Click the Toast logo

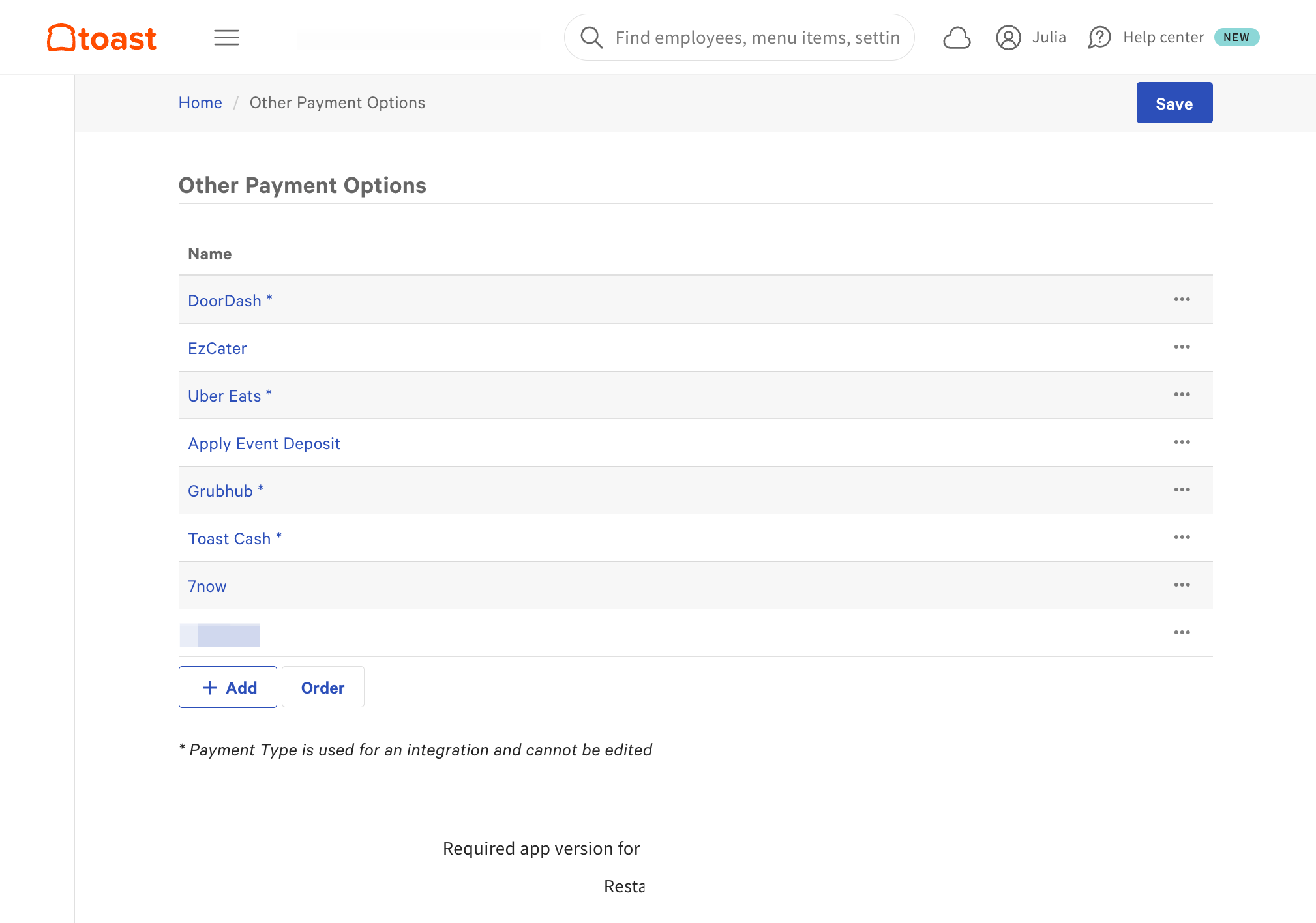click(x=102, y=38)
